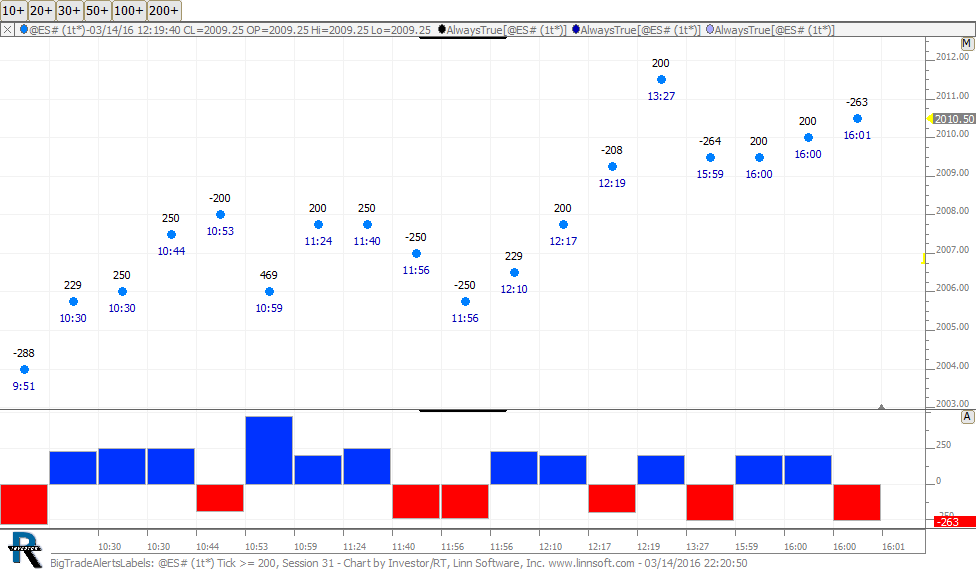Viewport: 976px width, 570px height.
Task: Switch to the 50+ size filter
Action: click(97, 11)
